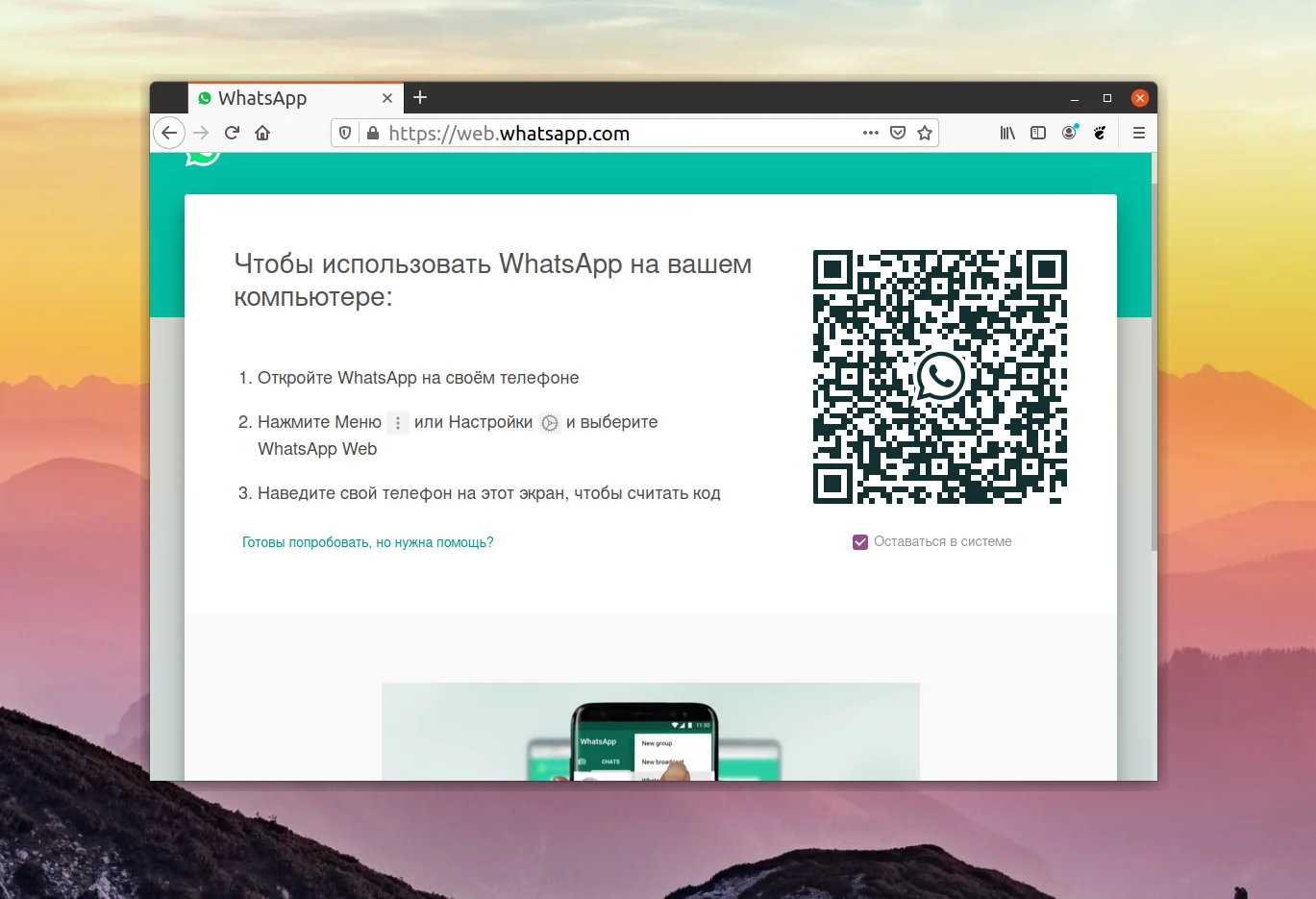Show site security padlock info
Image resolution: width=1316 pixels, height=899 pixels.
373,133
